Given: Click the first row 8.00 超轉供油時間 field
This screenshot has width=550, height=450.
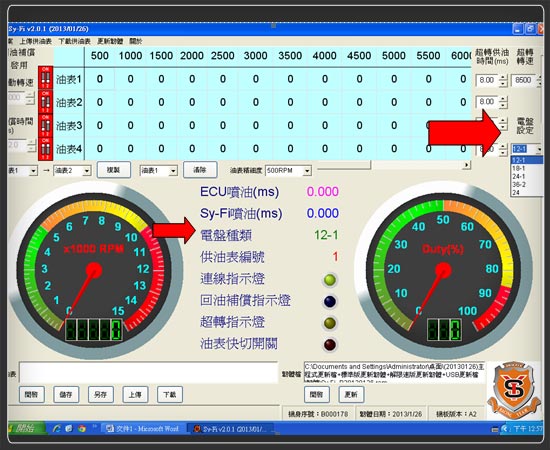Looking at the screenshot, I should coord(487,80).
